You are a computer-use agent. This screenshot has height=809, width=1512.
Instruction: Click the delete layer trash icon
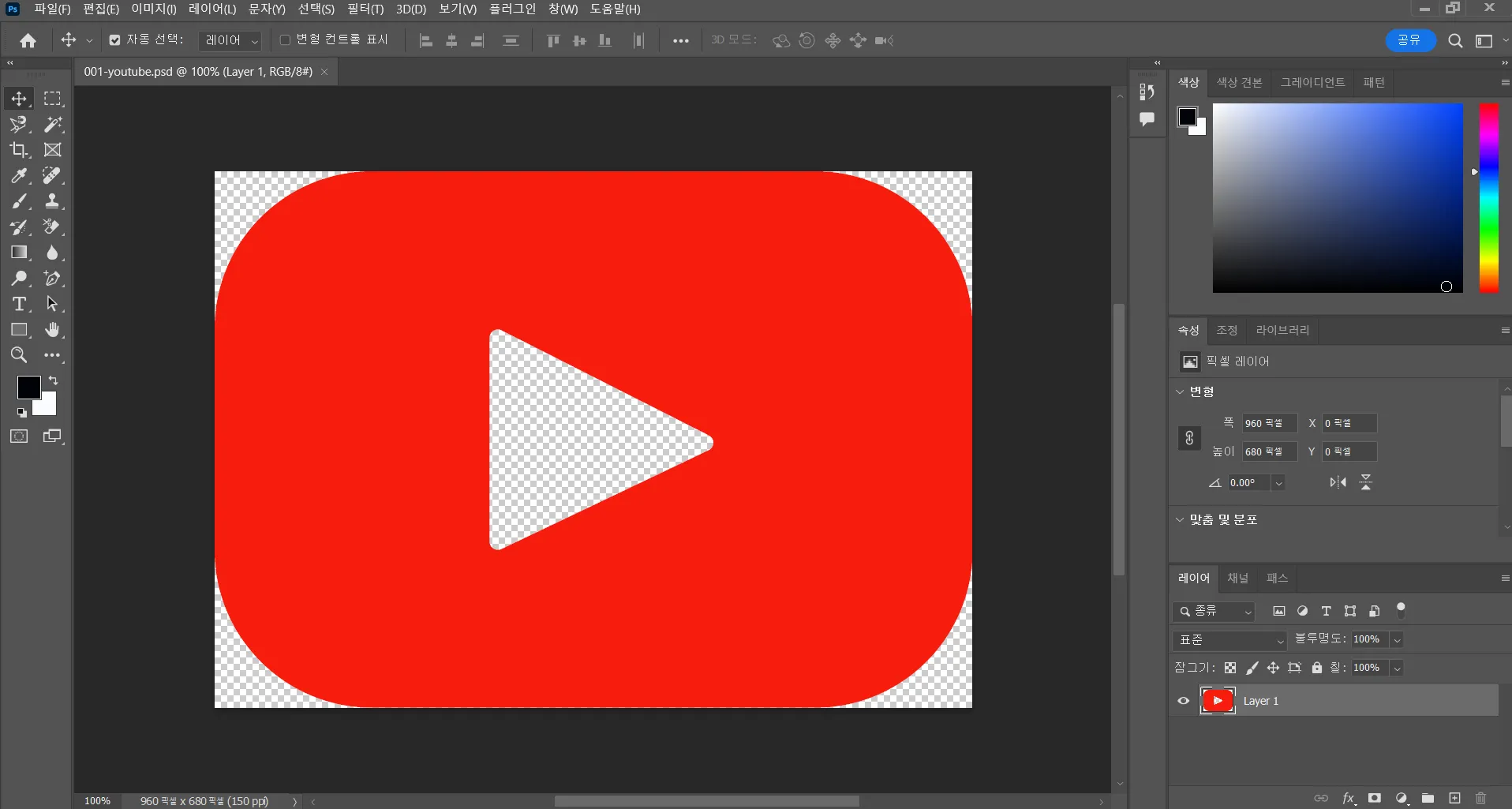point(1480,798)
